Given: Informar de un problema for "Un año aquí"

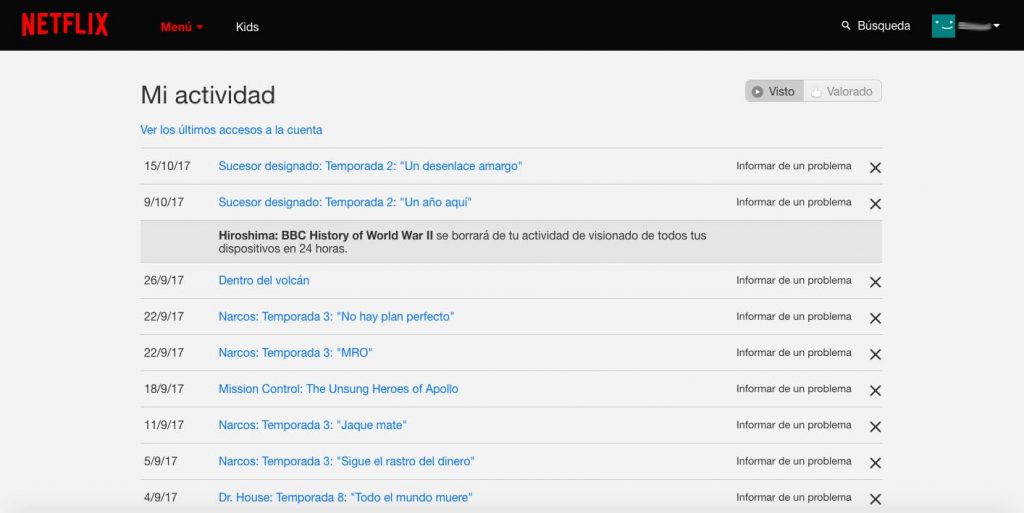Looking at the screenshot, I should pyautogui.click(x=793, y=202).
